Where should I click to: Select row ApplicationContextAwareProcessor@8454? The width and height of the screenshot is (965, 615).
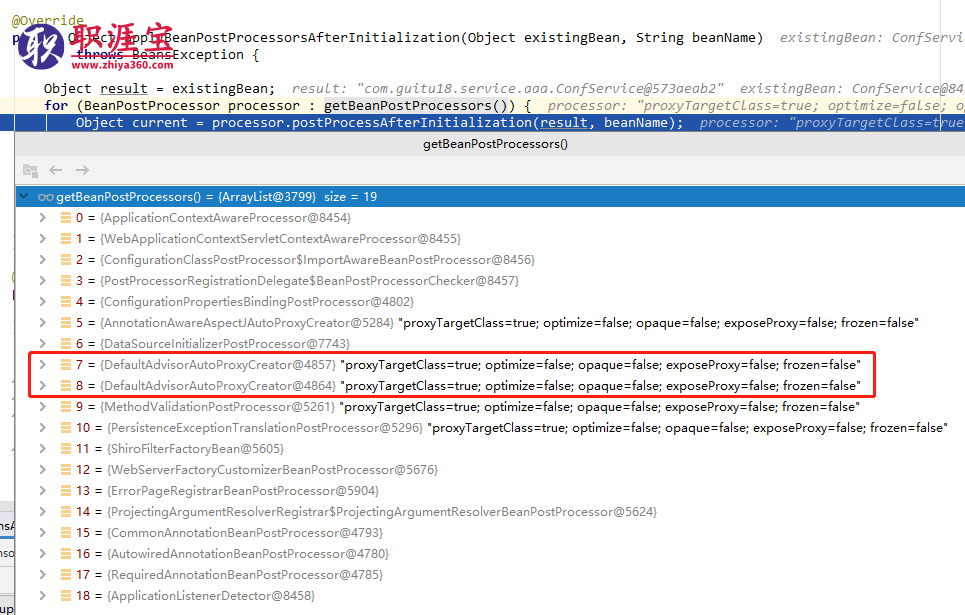tap(490, 217)
